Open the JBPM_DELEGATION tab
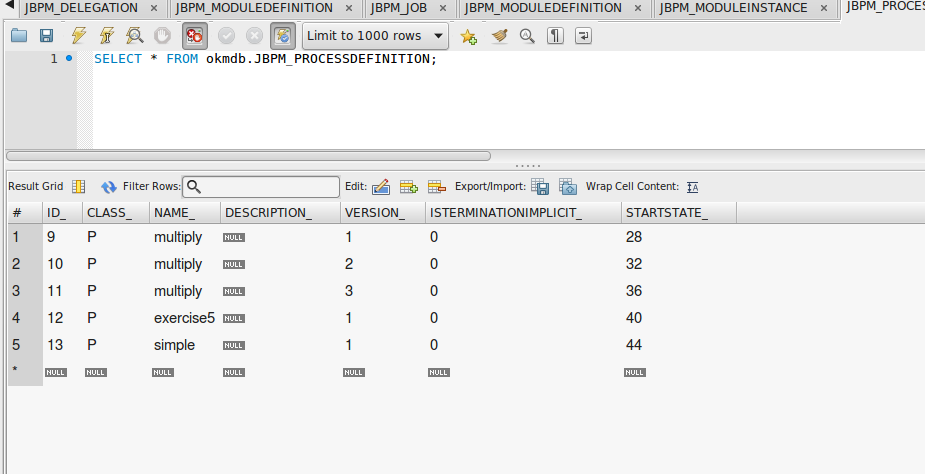Image resolution: width=925 pixels, height=474 pixels. click(81, 8)
